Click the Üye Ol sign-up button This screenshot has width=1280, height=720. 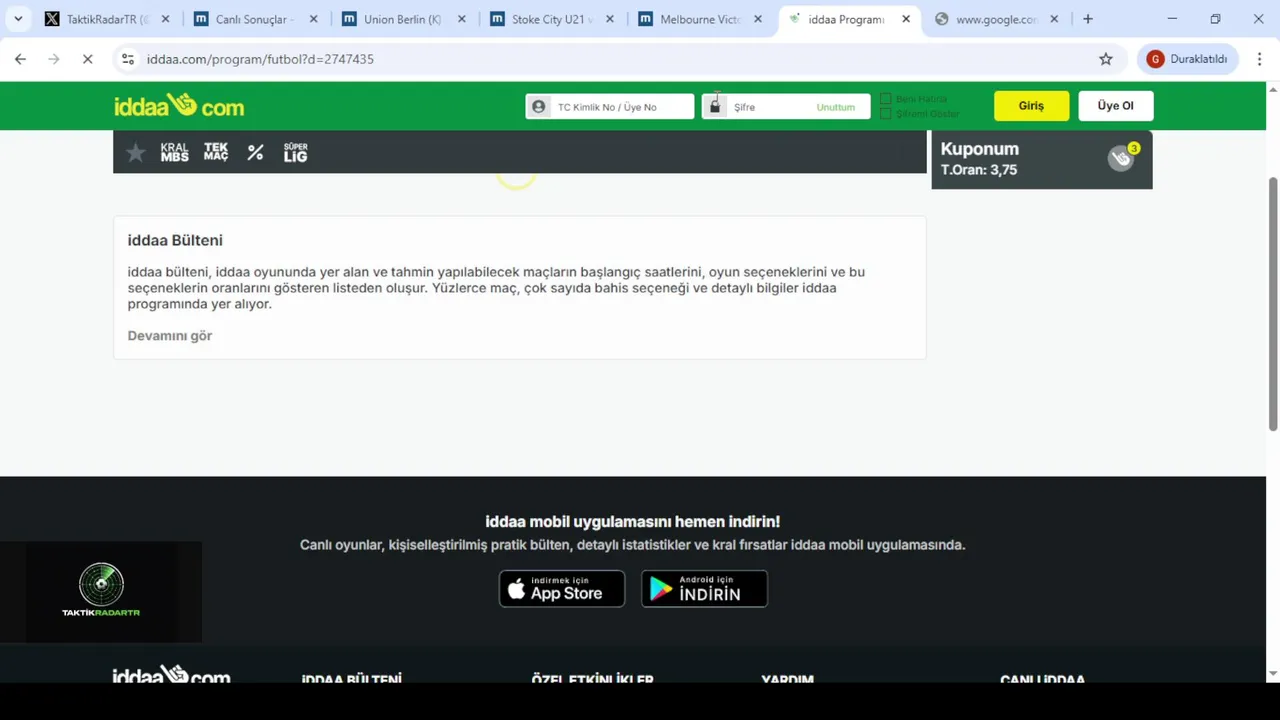tap(1115, 105)
